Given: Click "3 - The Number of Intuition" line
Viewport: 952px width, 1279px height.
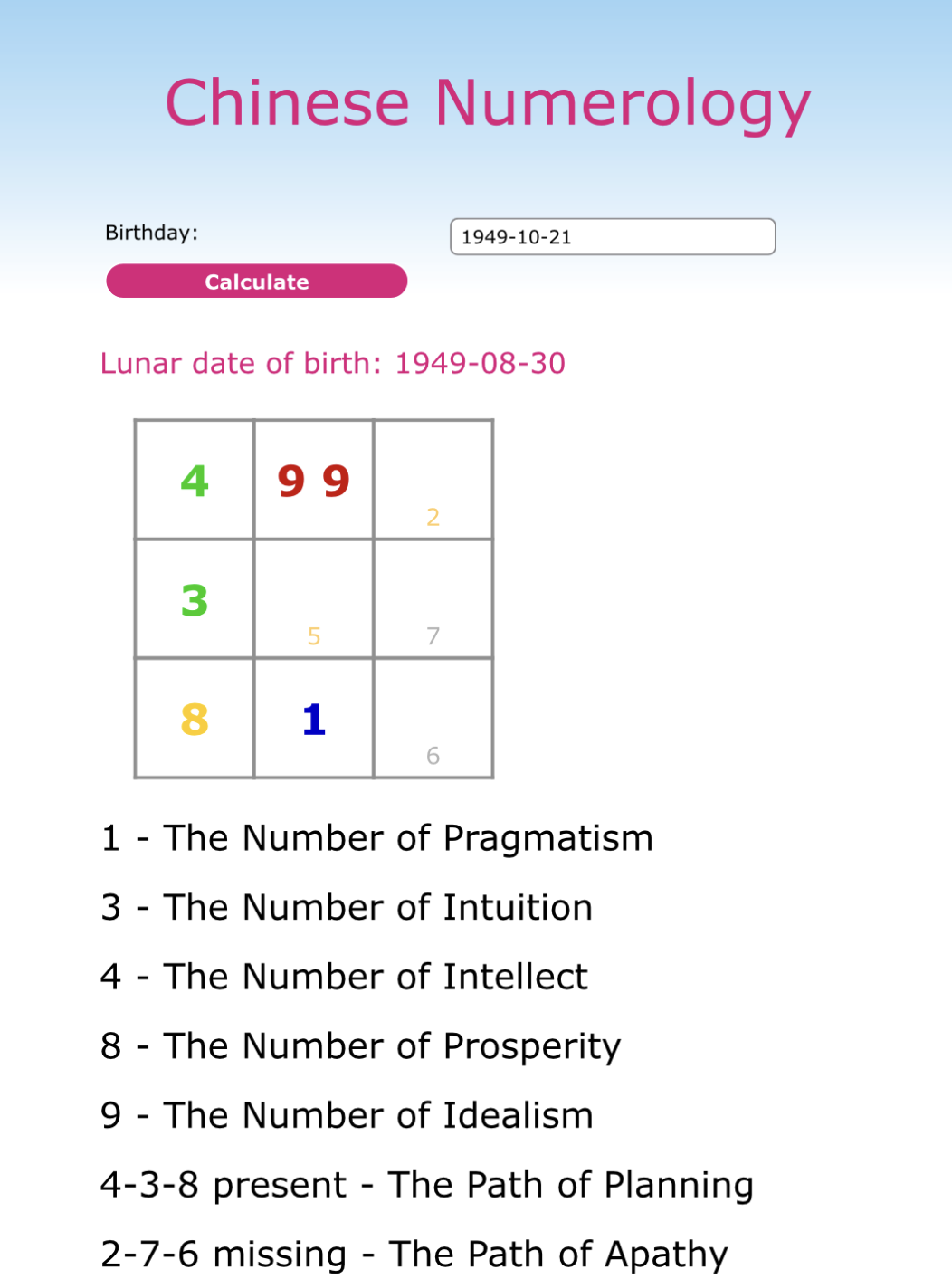Looking at the screenshot, I should (347, 908).
